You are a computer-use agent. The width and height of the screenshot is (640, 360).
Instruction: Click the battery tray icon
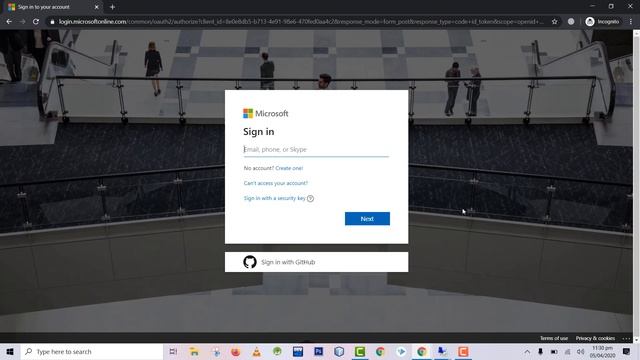coord(554,351)
